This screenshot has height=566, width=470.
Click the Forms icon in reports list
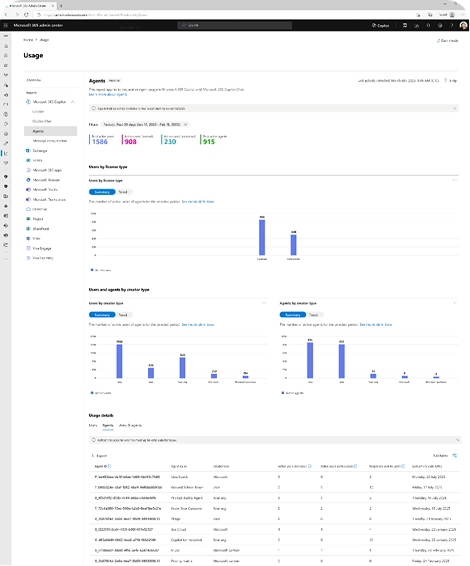coord(28,160)
